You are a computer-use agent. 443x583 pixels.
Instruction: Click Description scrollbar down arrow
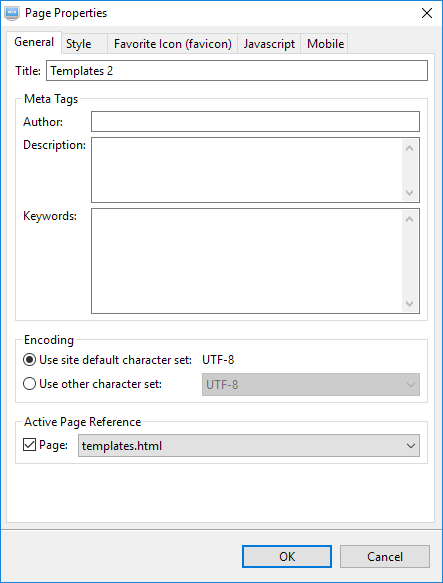click(x=410, y=193)
